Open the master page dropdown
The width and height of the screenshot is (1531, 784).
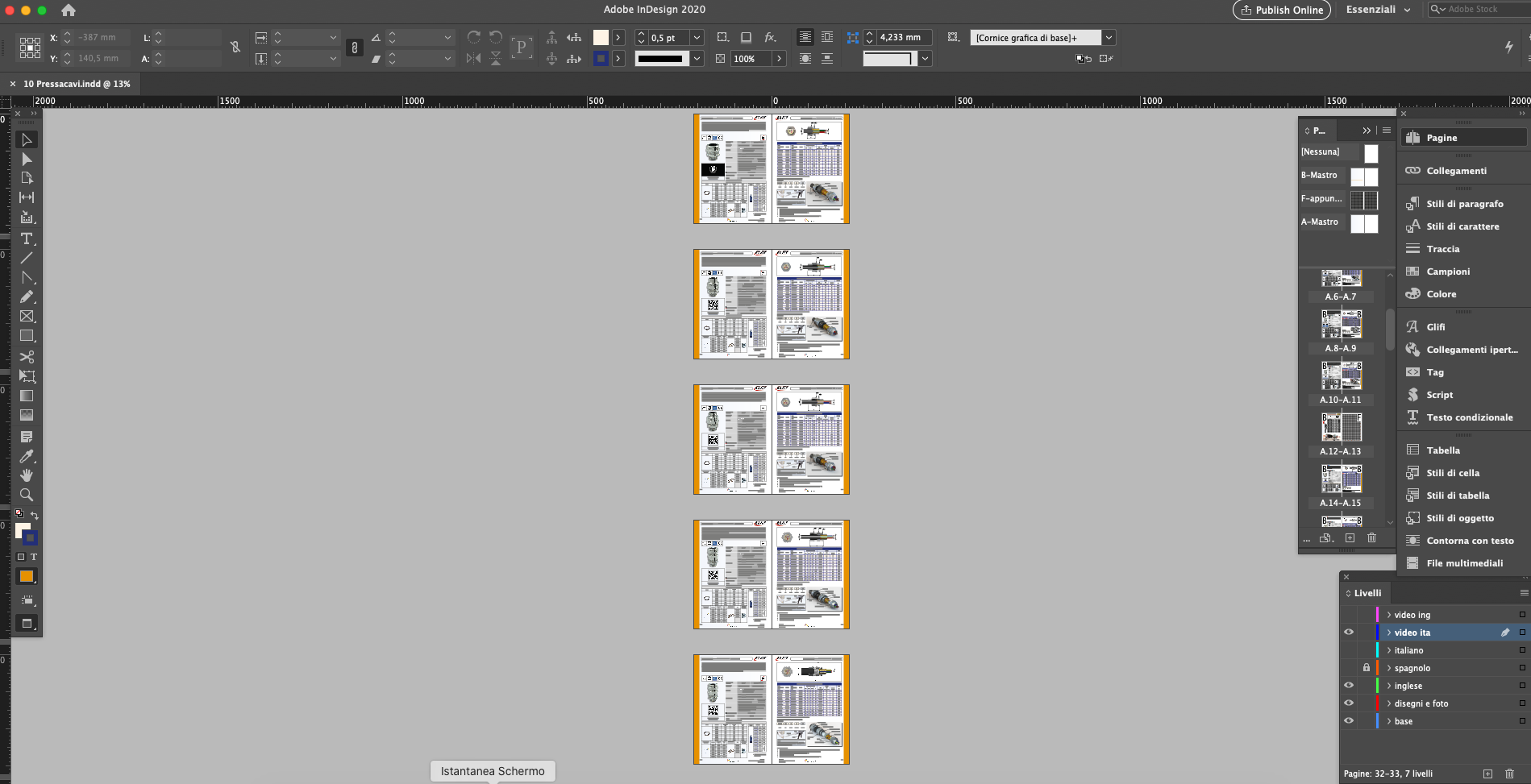[x=1109, y=37]
